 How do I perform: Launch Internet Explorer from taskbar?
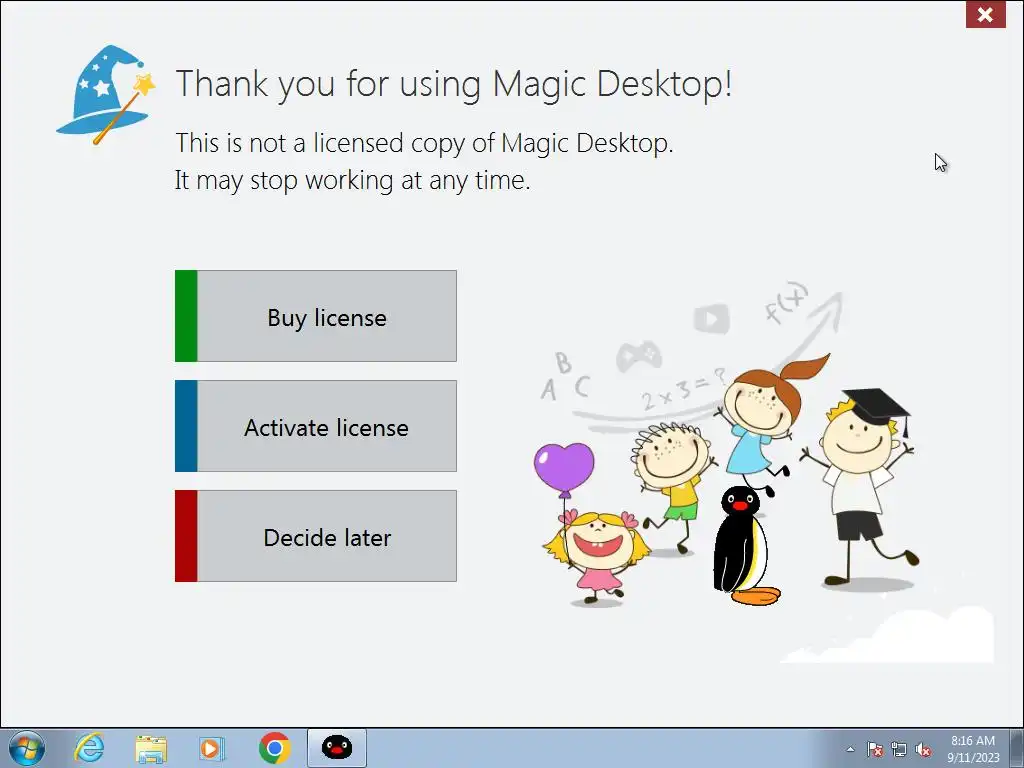89,748
